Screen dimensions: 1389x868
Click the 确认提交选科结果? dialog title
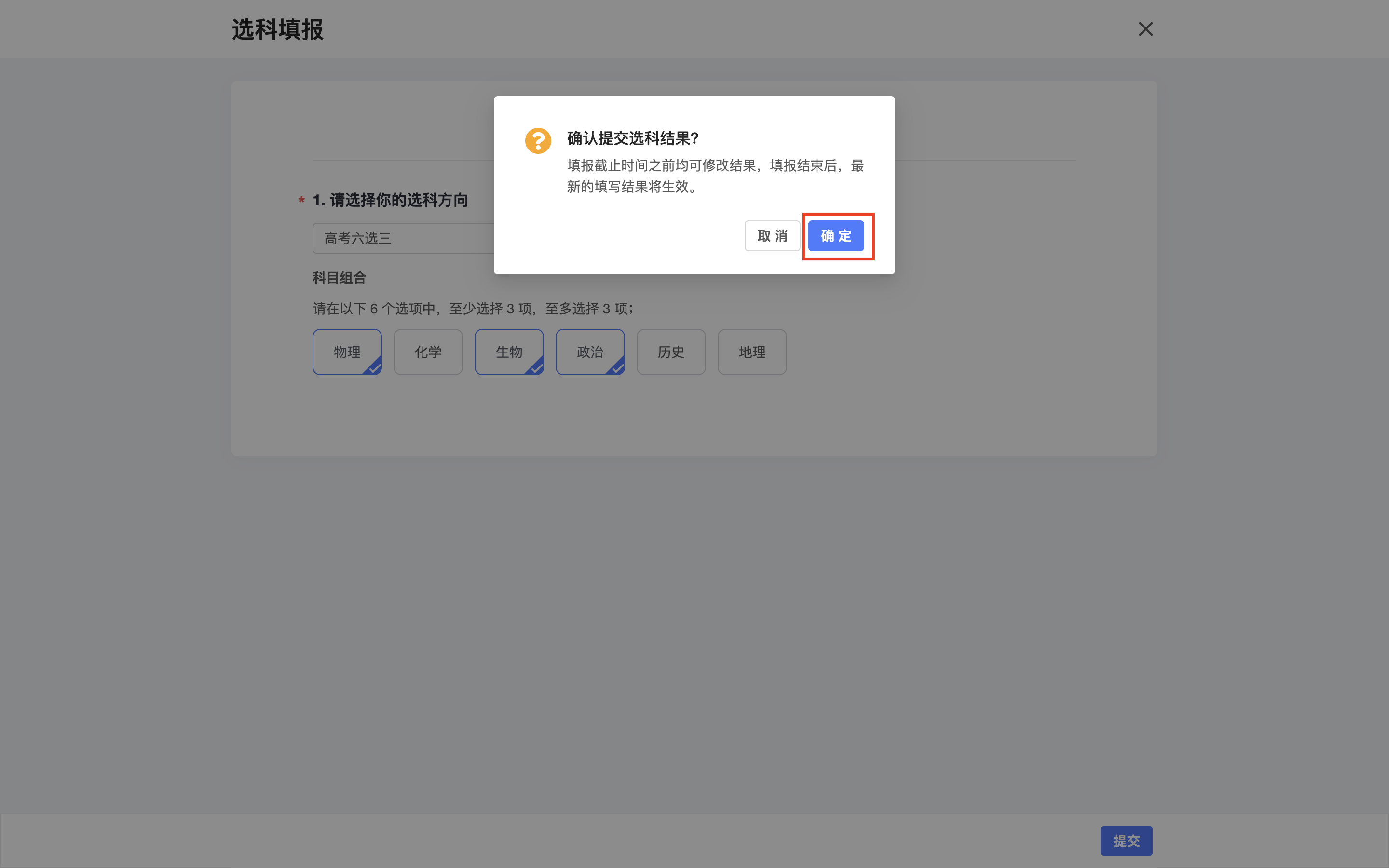click(632, 138)
